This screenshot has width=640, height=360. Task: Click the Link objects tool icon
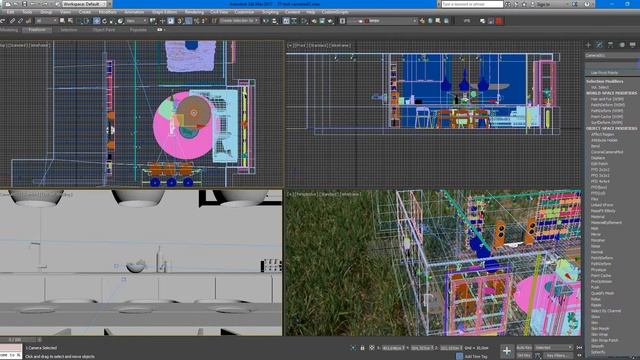click(x=12, y=21)
